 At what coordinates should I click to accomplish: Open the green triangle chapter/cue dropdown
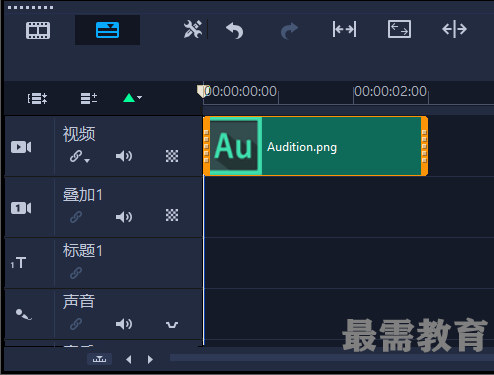point(132,98)
